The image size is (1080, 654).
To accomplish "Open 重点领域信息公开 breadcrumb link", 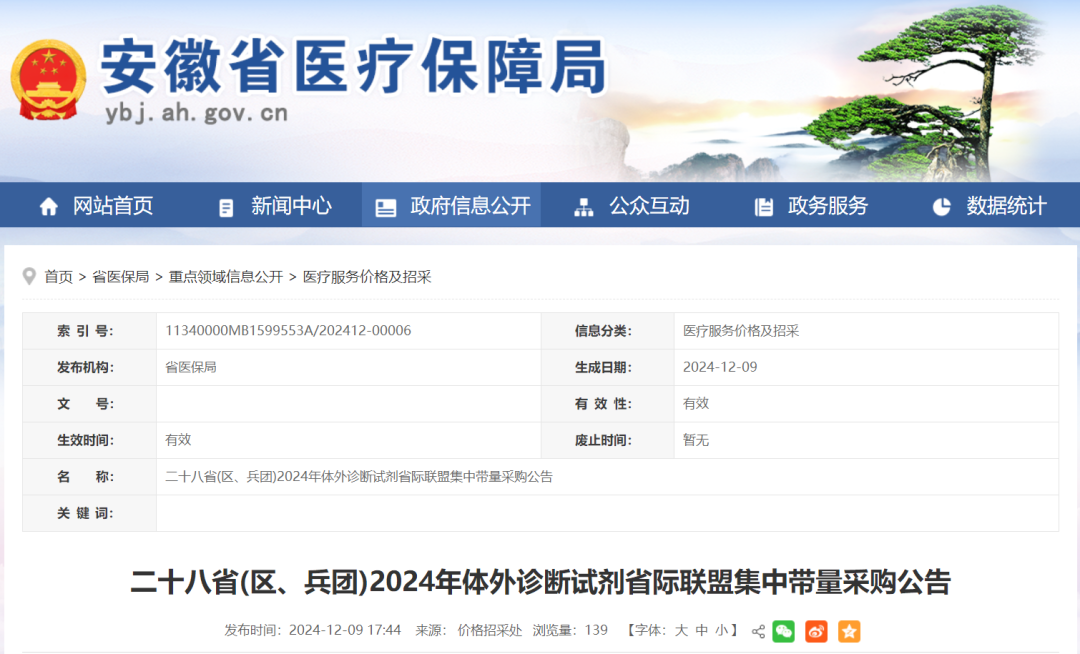I will coord(225,277).
